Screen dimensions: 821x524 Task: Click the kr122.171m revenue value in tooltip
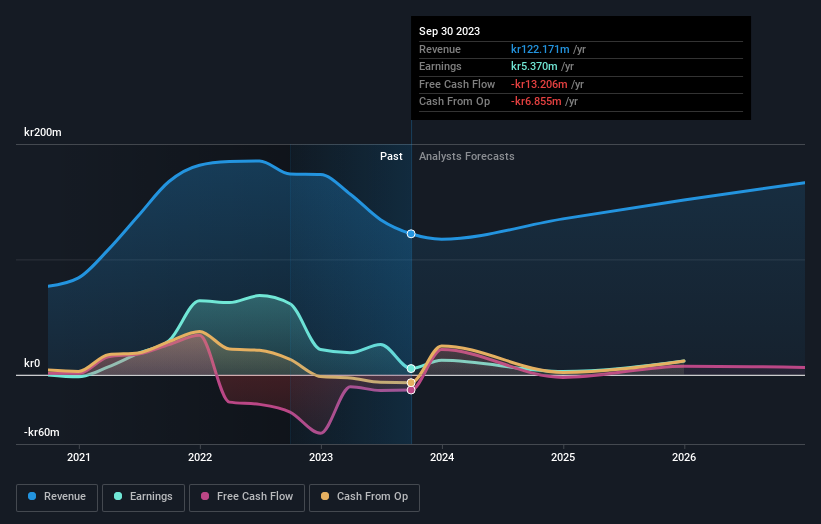tap(540, 49)
